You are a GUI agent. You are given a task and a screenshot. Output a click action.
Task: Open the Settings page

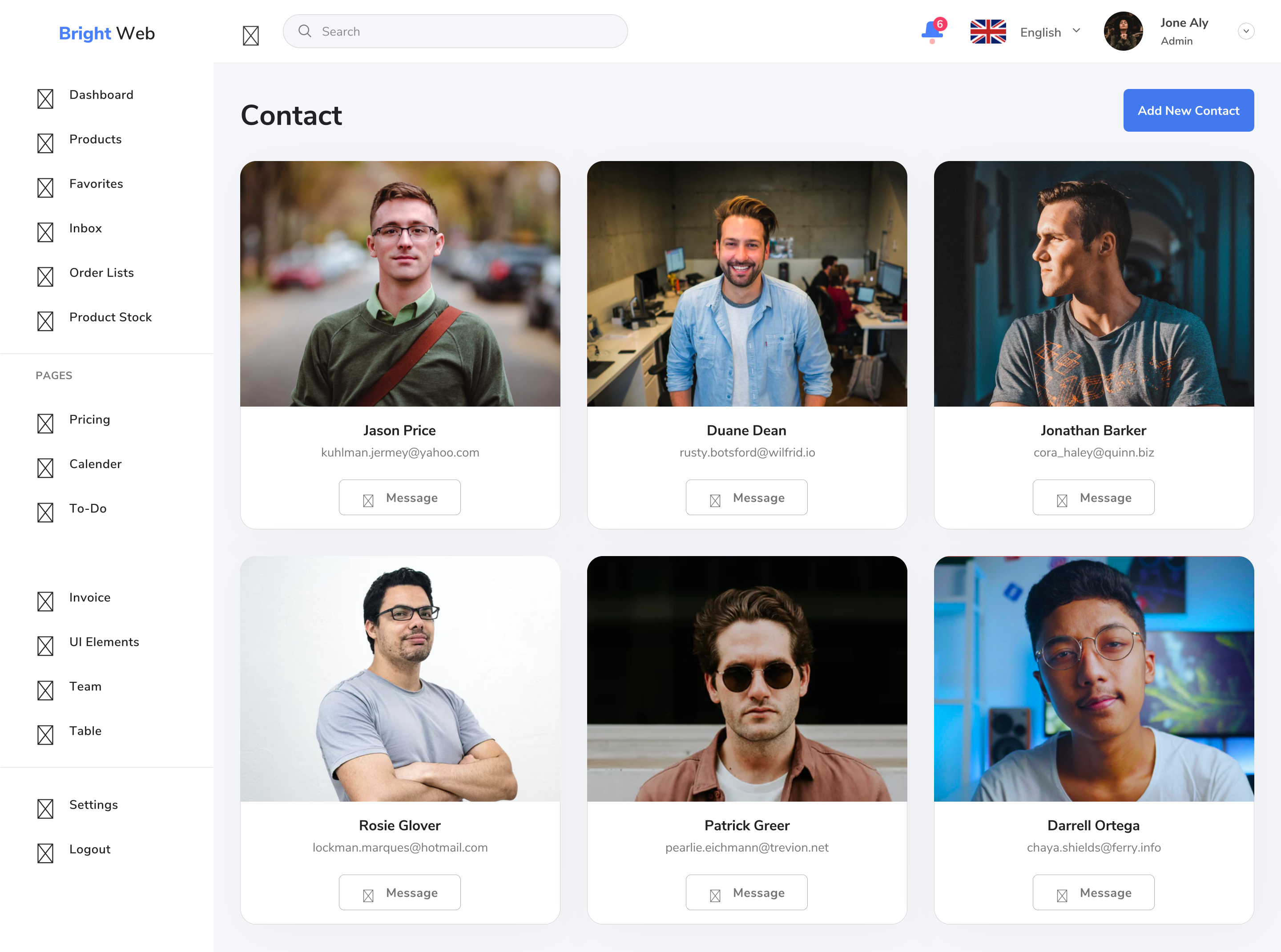click(x=93, y=805)
